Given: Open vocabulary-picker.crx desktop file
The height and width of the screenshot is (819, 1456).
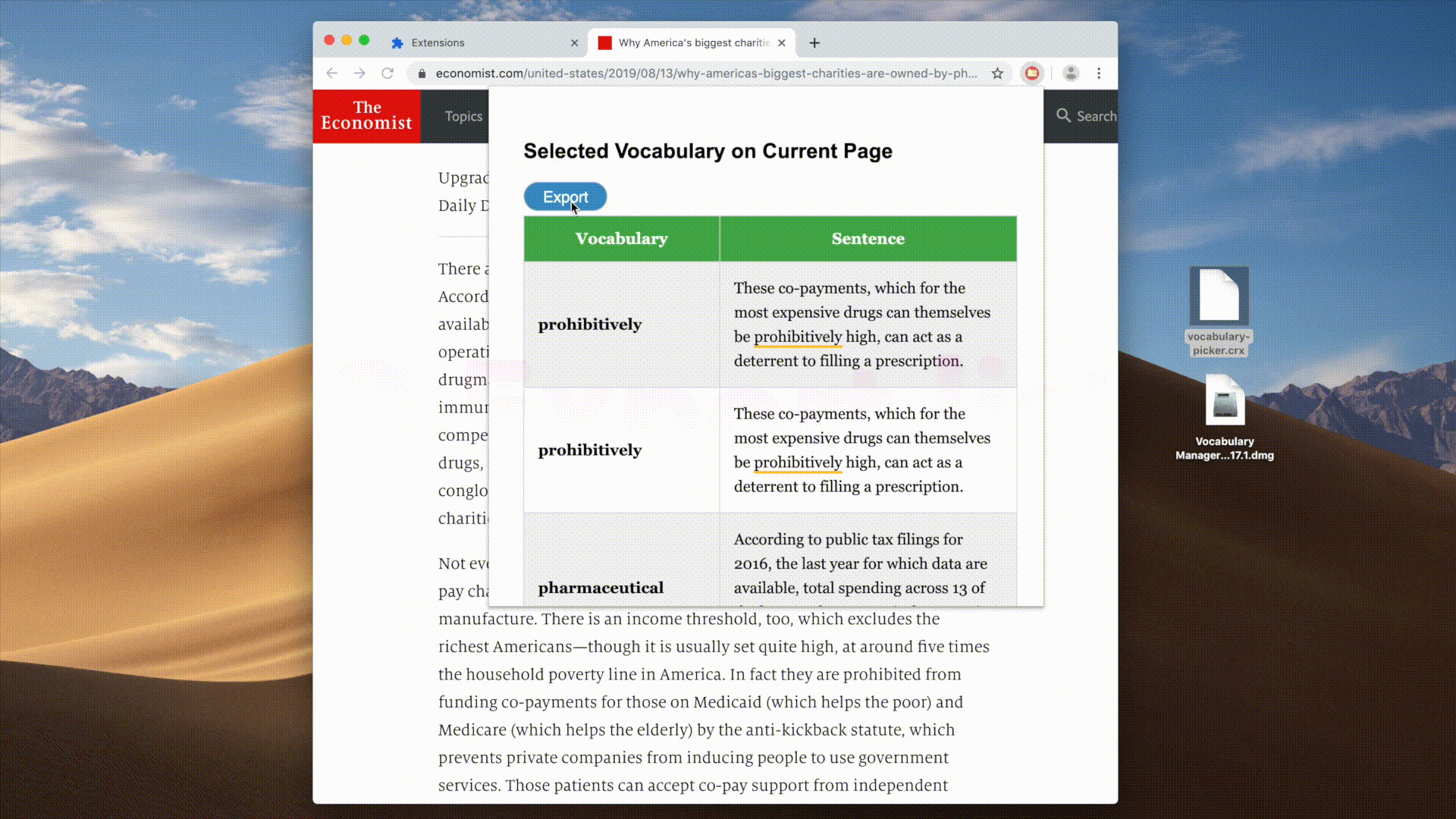Looking at the screenshot, I should point(1219,297).
